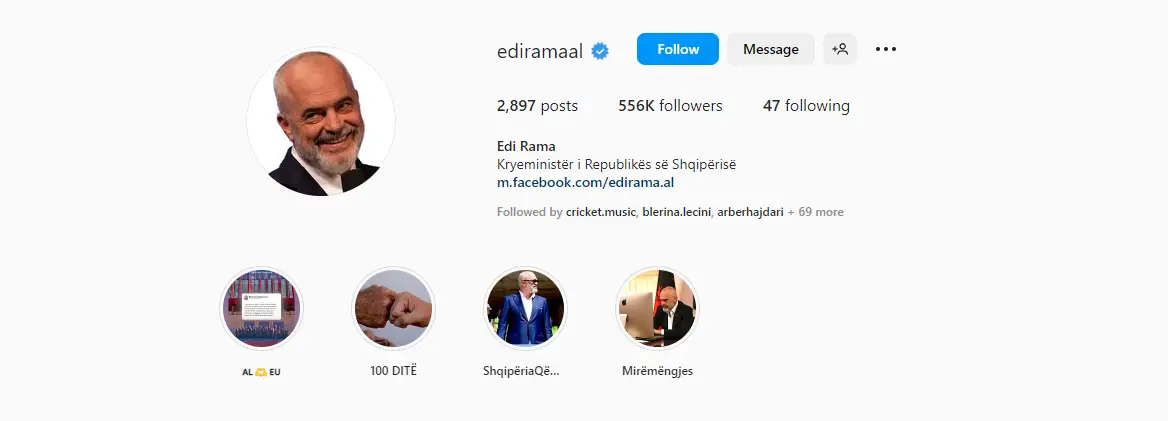The height and width of the screenshot is (421, 1168).
Task: Open the 100 DITË fist bump highlight
Action: click(393, 308)
